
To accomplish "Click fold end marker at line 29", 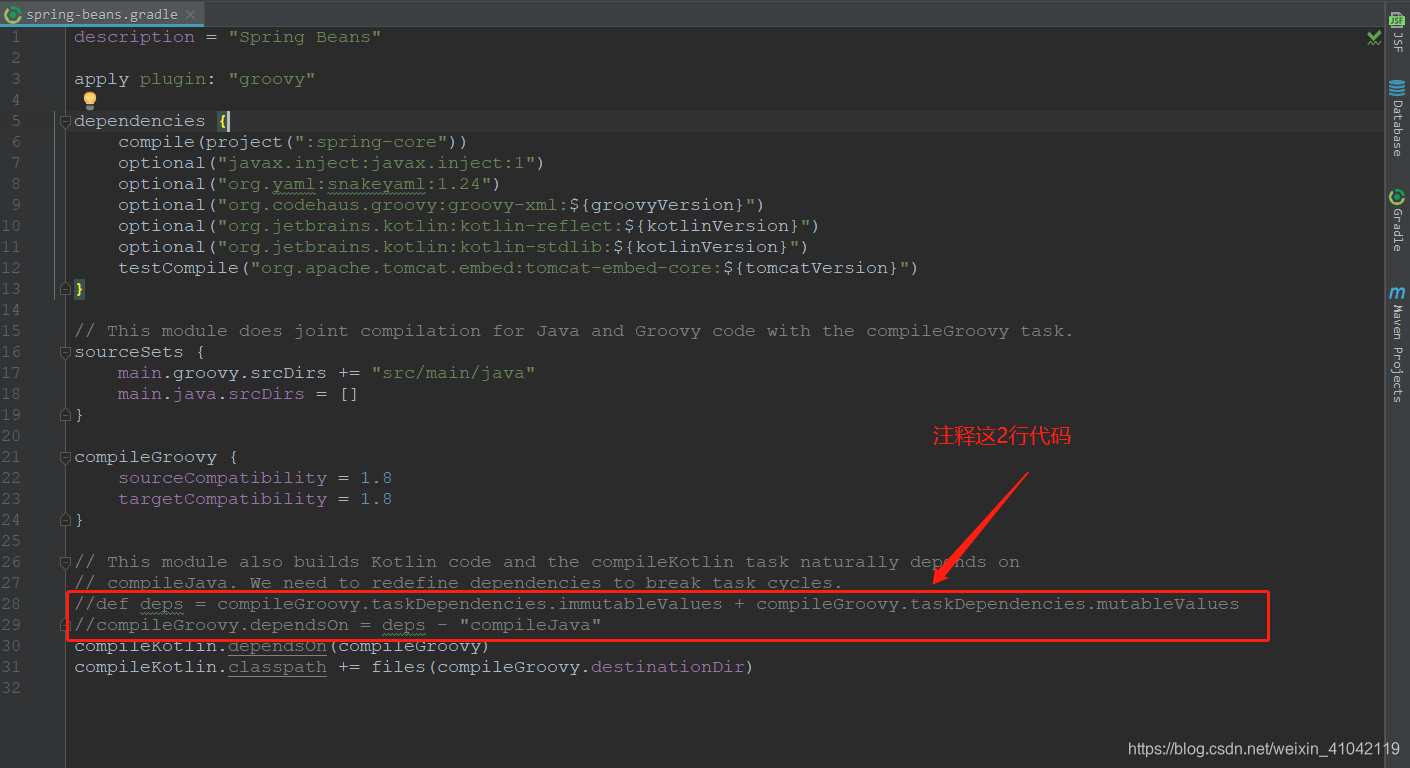I will pos(65,625).
